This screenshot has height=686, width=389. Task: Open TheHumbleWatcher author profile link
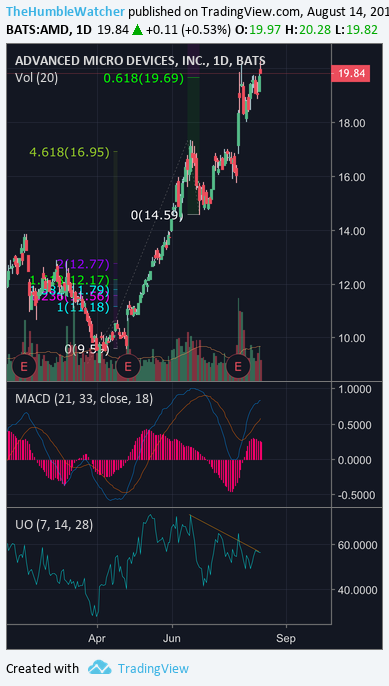coord(66,11)
